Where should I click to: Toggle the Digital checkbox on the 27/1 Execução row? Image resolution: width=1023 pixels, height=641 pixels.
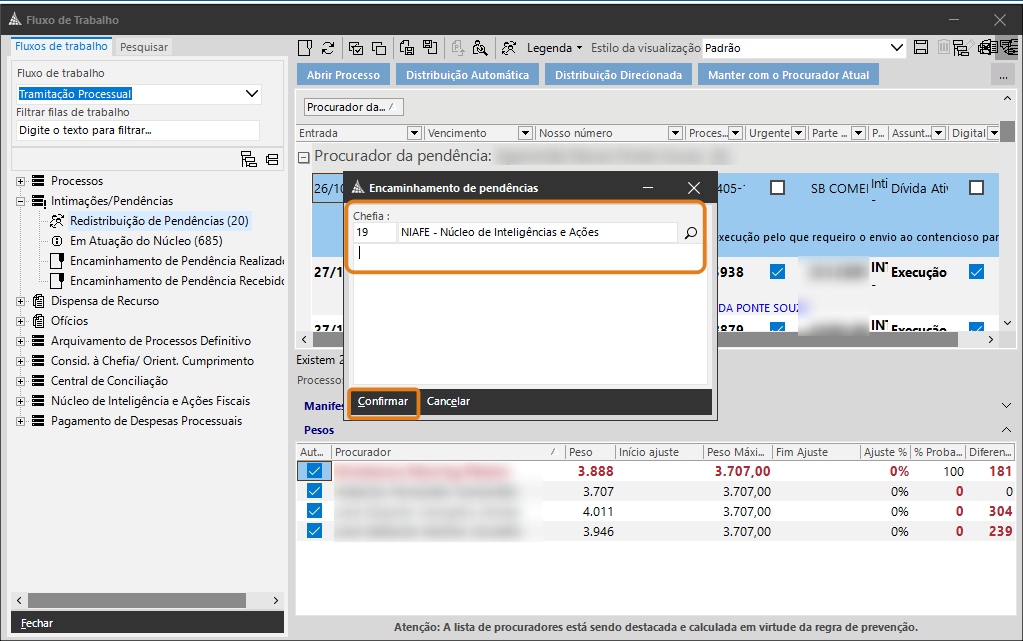(x=977, y=272)
